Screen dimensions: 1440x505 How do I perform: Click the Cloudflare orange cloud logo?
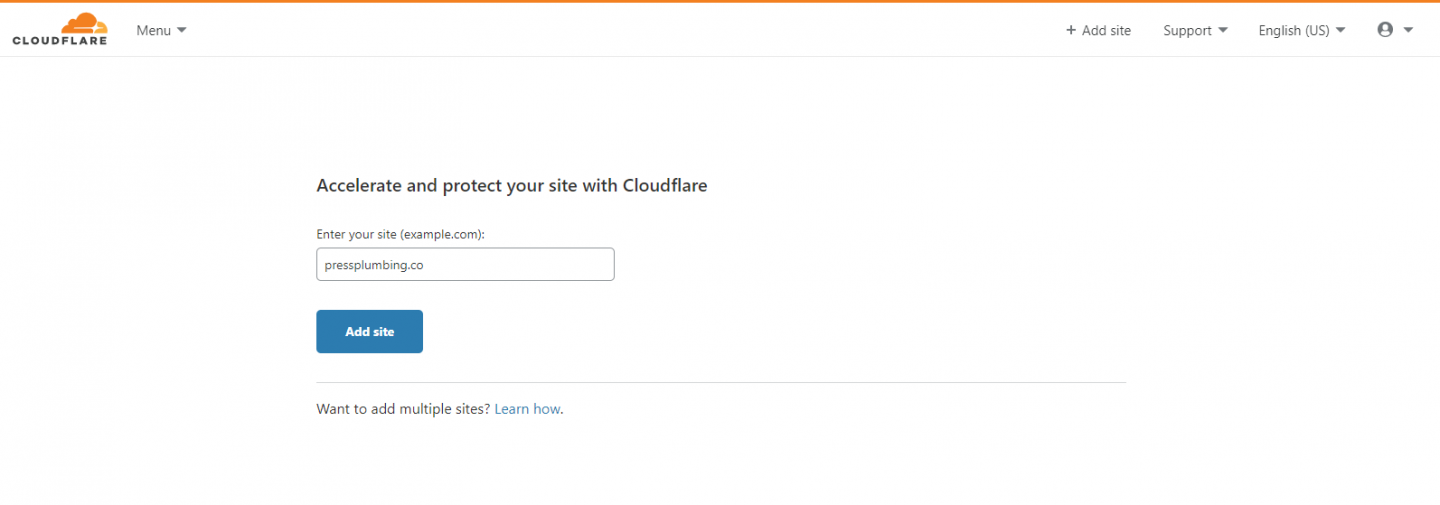pyautogui.click(x=84, y=24)
